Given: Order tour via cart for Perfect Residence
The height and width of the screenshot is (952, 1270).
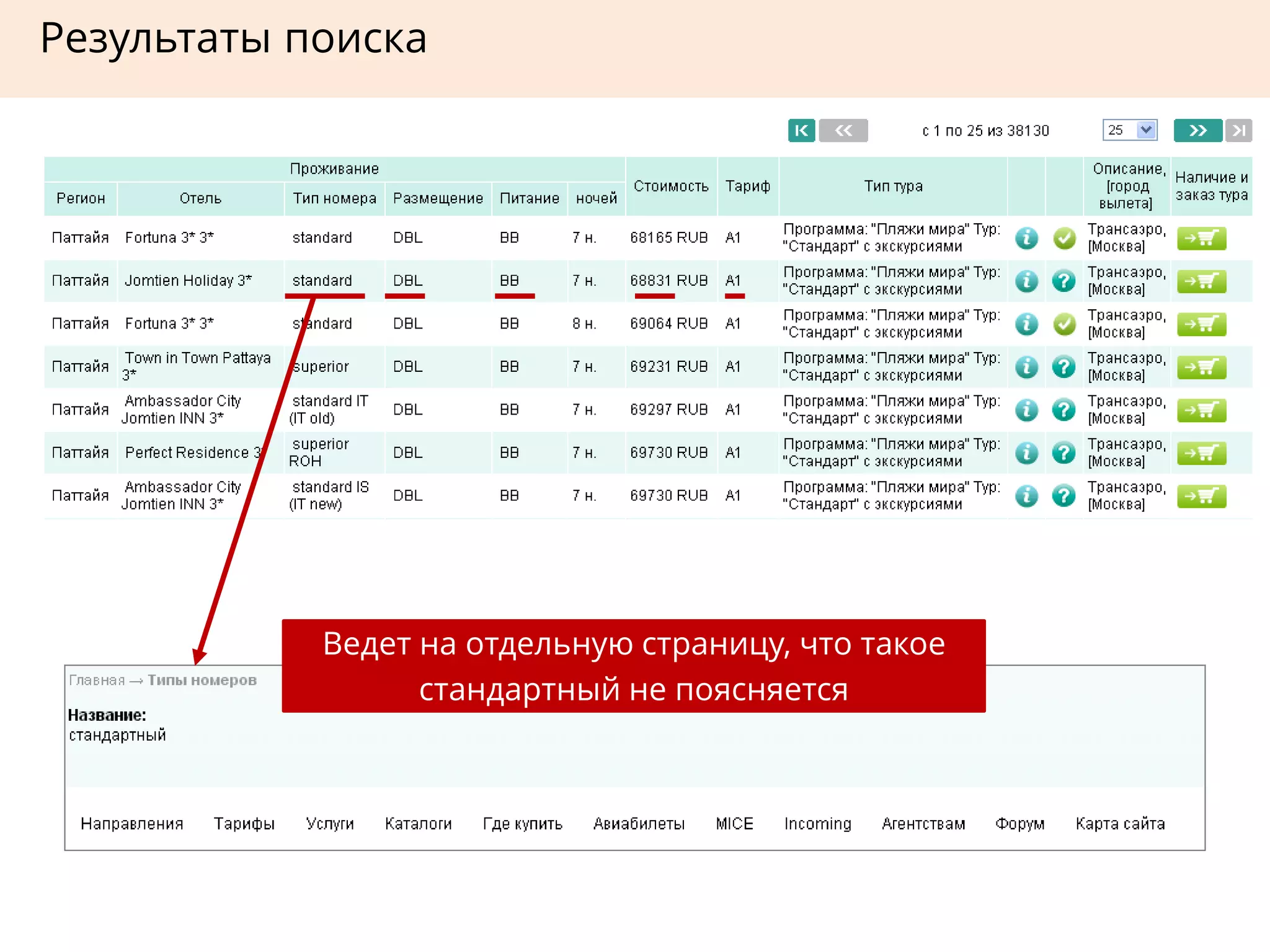Looking at the screenshot, I should point(1201,453).
